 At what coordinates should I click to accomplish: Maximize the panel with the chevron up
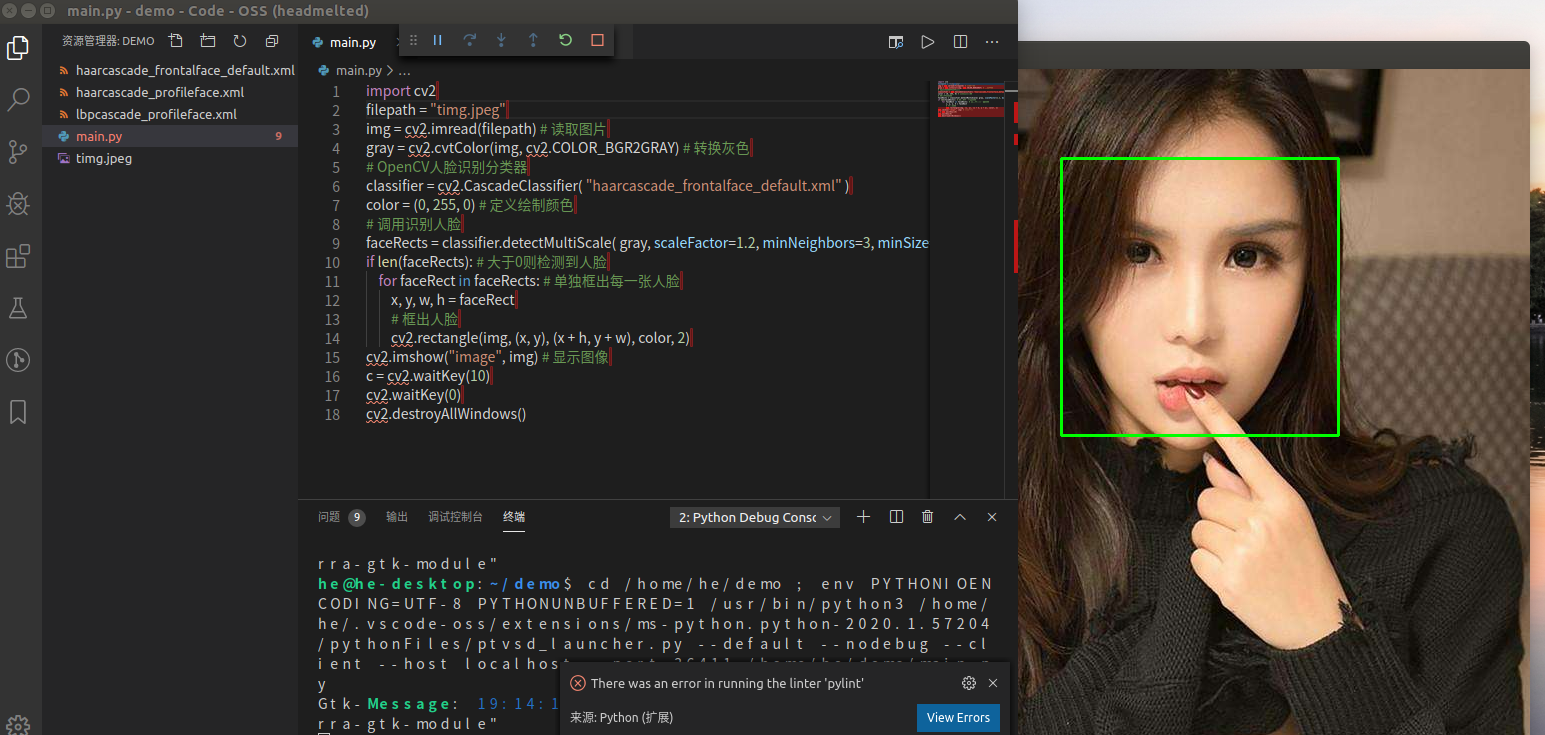[960, 517]
